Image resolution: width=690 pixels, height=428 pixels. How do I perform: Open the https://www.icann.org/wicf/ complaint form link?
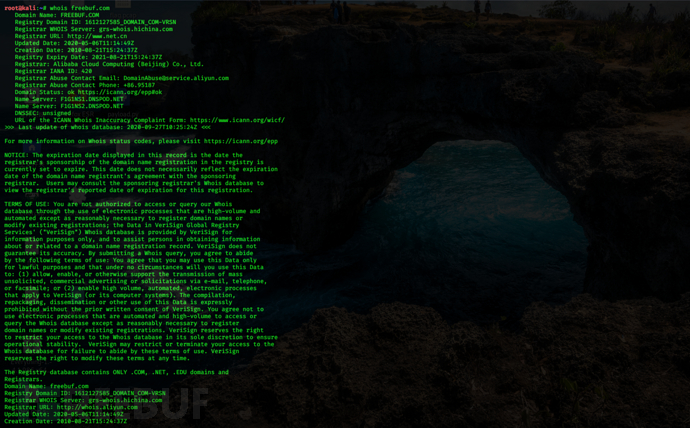pyautogui.click(x=238, y=120)
